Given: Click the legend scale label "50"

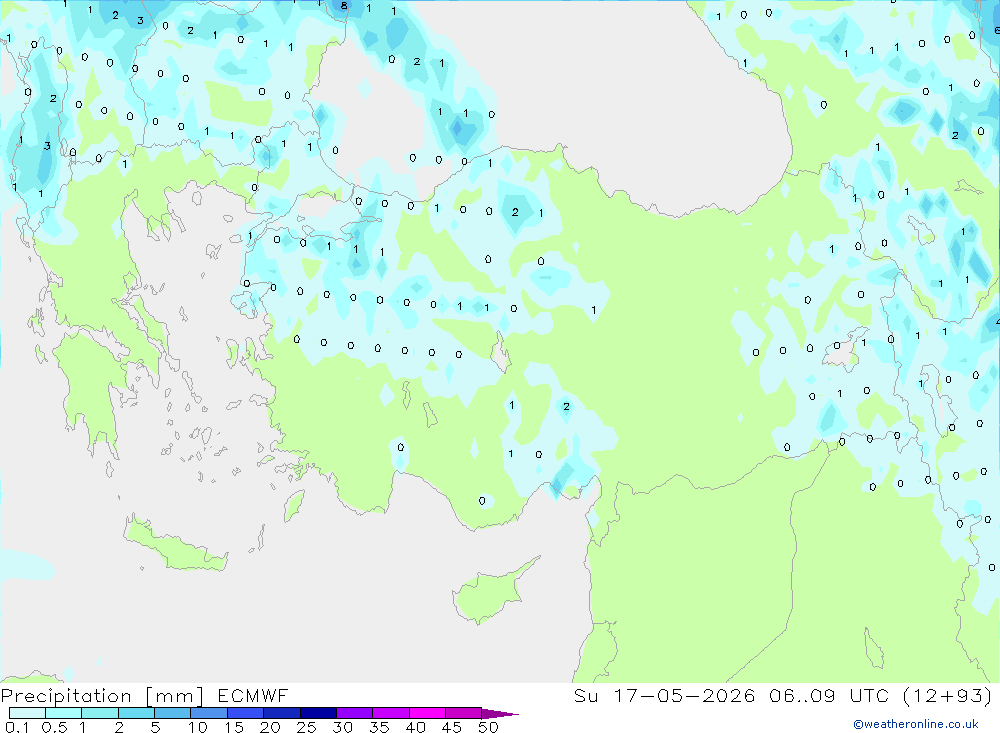Looking at the screenshot, I should 489,727.
